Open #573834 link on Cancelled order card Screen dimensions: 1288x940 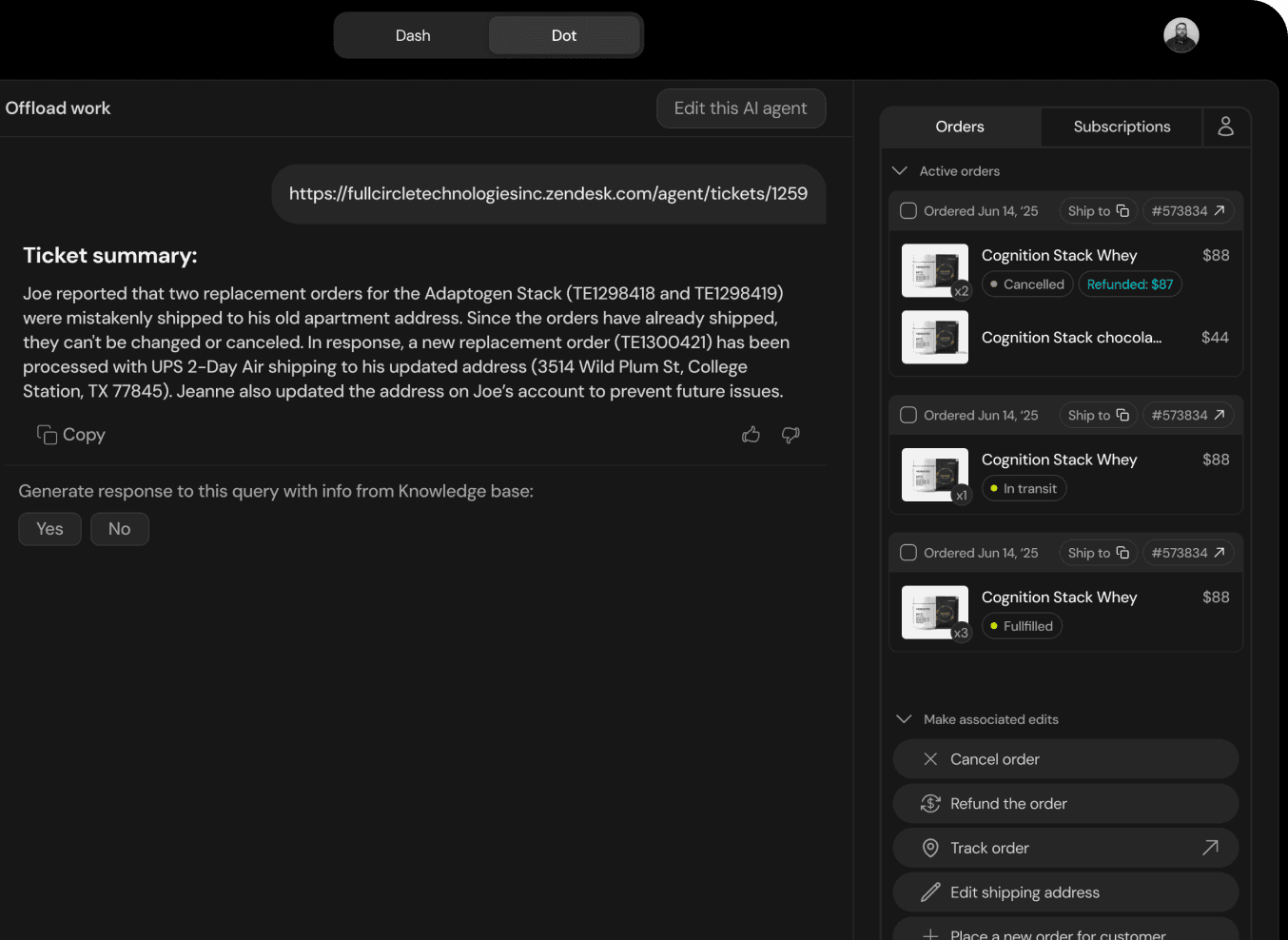pyautogui.click(x=1188, y=211)
